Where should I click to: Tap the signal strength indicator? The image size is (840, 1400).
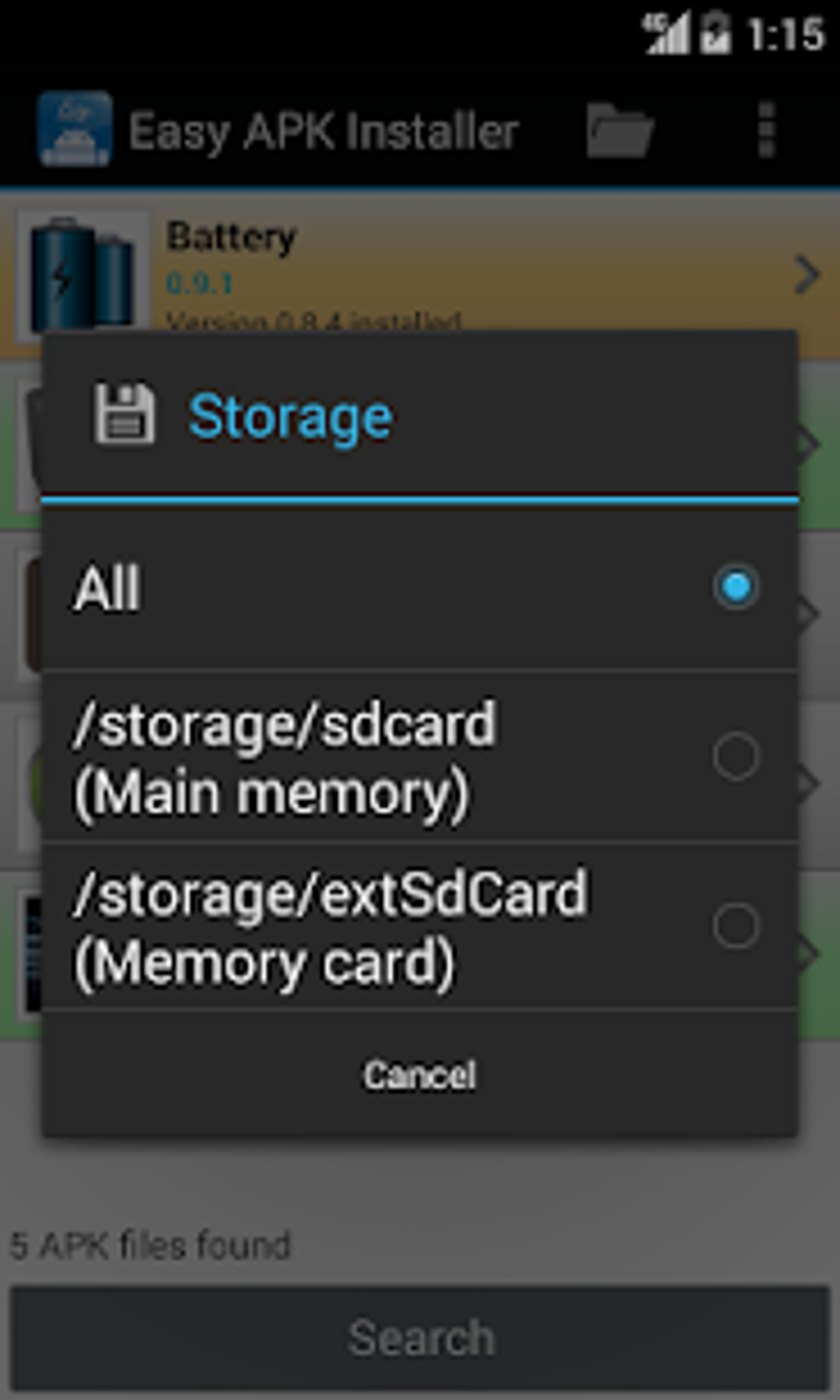click(666, 35)
